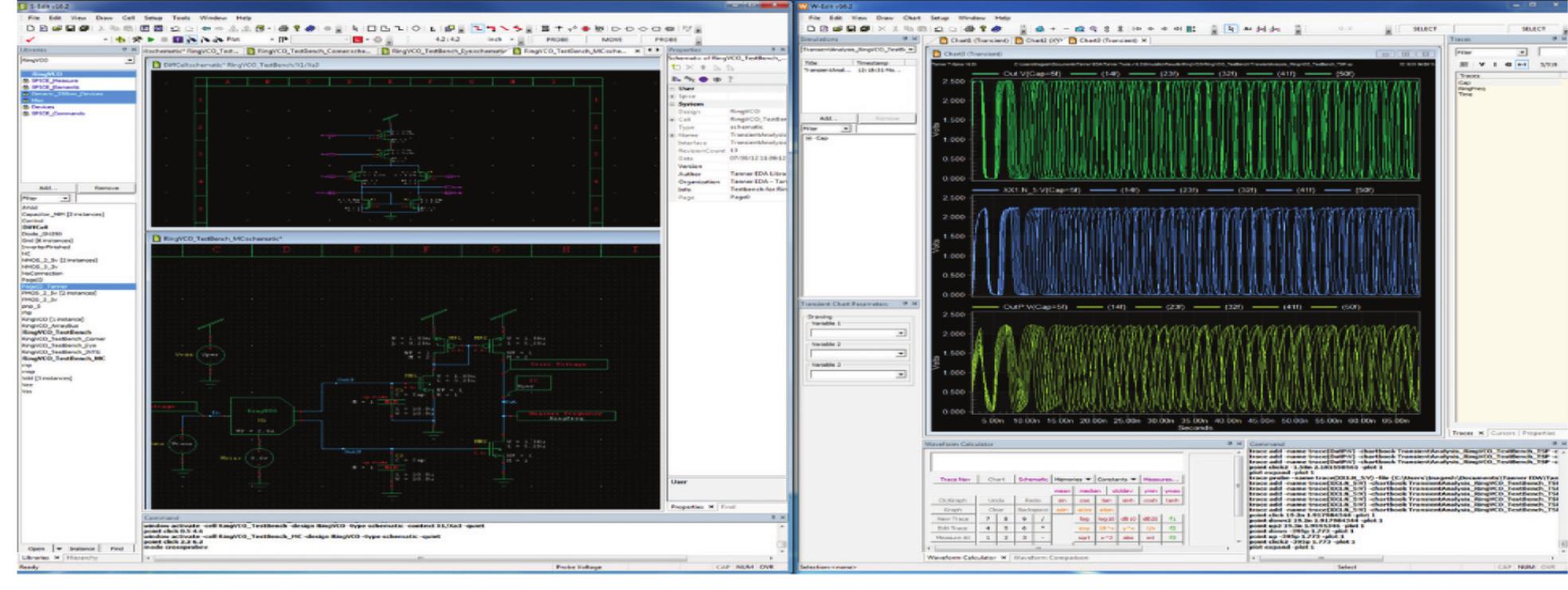Switch to Find tab beside Properties tab
The height and width of the screenshot is (590, 1568).
pyautogui.click(x=728, y=506)
